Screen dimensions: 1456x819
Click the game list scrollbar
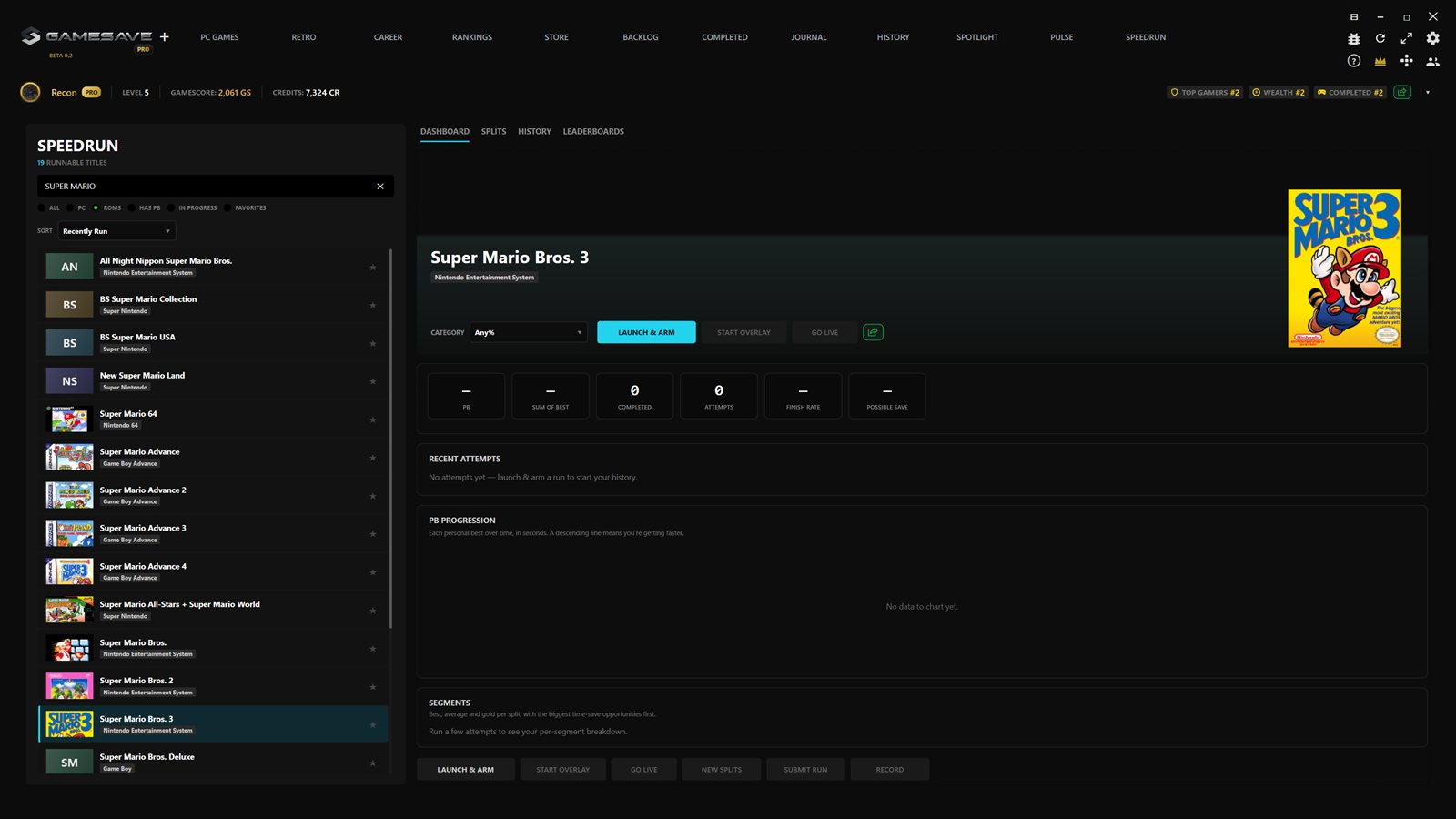391,437
